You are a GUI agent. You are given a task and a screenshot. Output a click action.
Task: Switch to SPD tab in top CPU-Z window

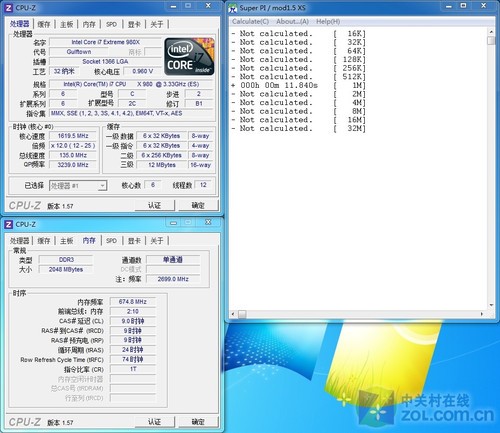click(x=111, y=24)
